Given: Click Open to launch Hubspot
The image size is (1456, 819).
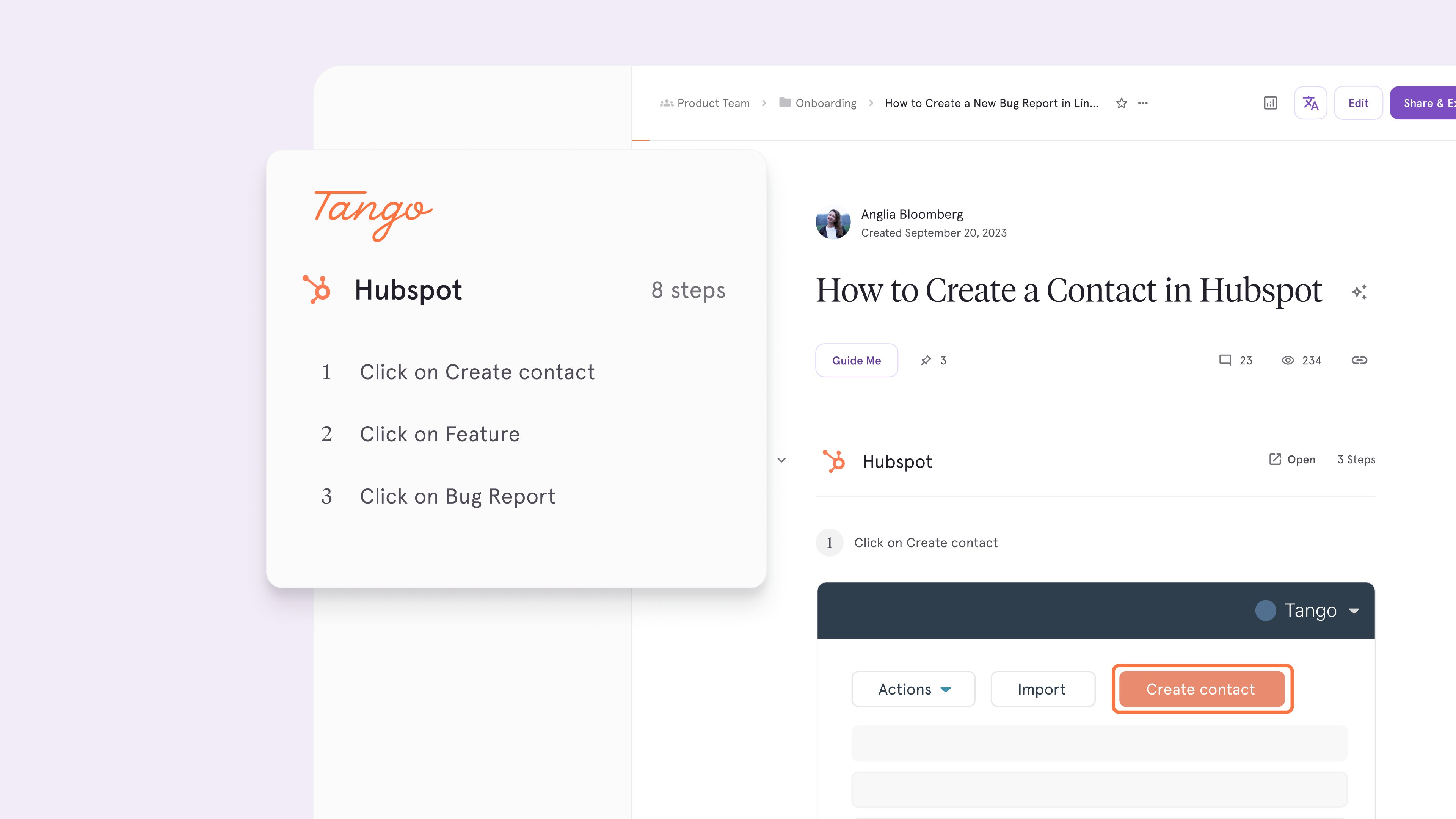Looking at the screenshot, I should [1292, 460].
